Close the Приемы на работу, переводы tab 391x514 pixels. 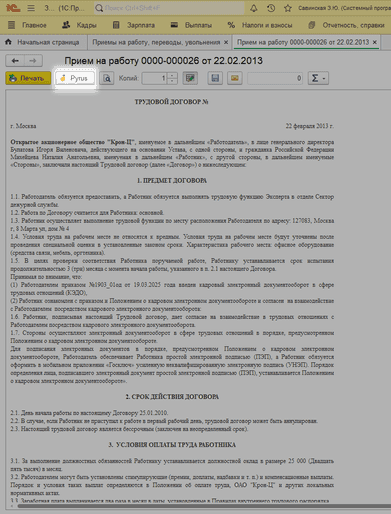point(226,42)
